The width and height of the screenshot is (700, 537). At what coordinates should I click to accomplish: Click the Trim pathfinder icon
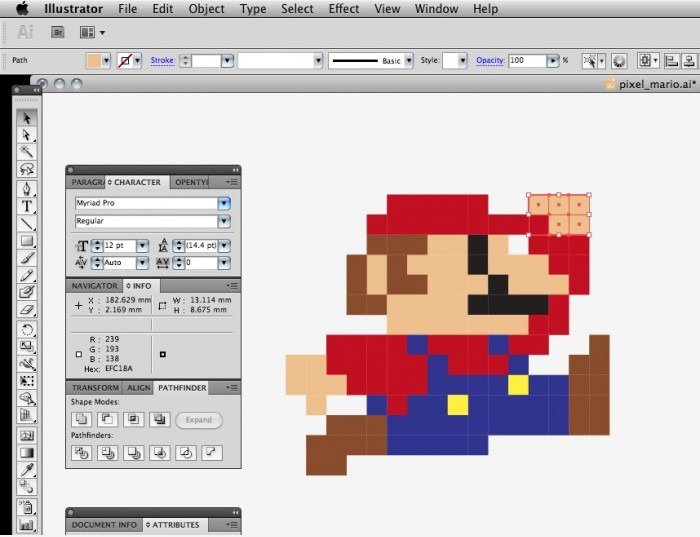[107, 453]
